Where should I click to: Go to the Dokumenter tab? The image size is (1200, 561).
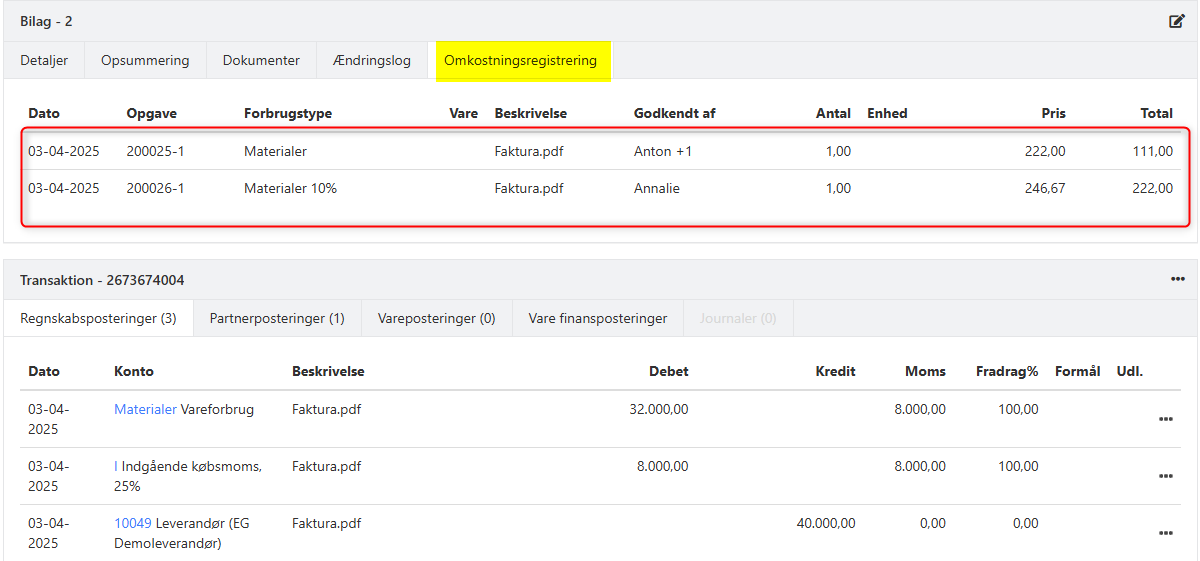tap(261, 60)
